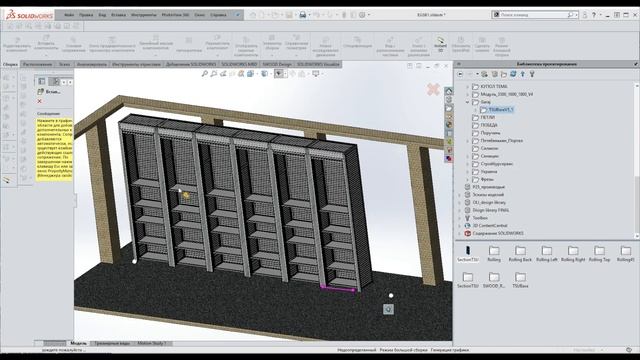Expand the Toolbox node
This screenshot has width=640, height=360.
click(x=460, y=218)
